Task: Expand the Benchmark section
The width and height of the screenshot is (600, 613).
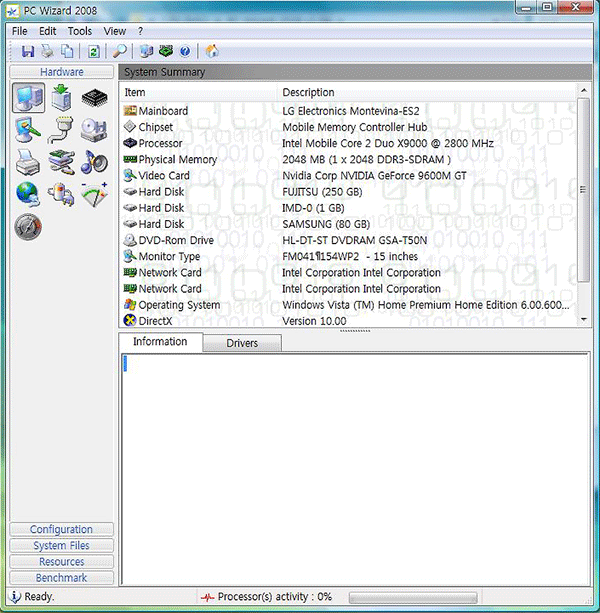Action: 61,577
